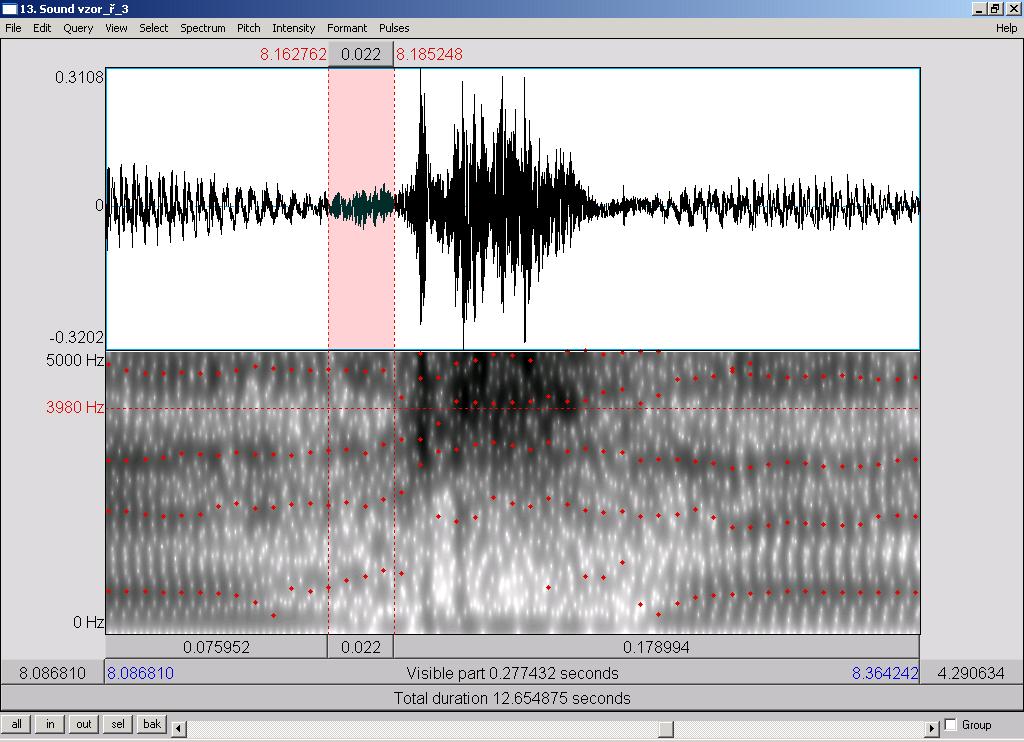The height and width of the screenshot is (742, 1024).
Task: Minimize the Sound editor window
Action: (978, 8)
